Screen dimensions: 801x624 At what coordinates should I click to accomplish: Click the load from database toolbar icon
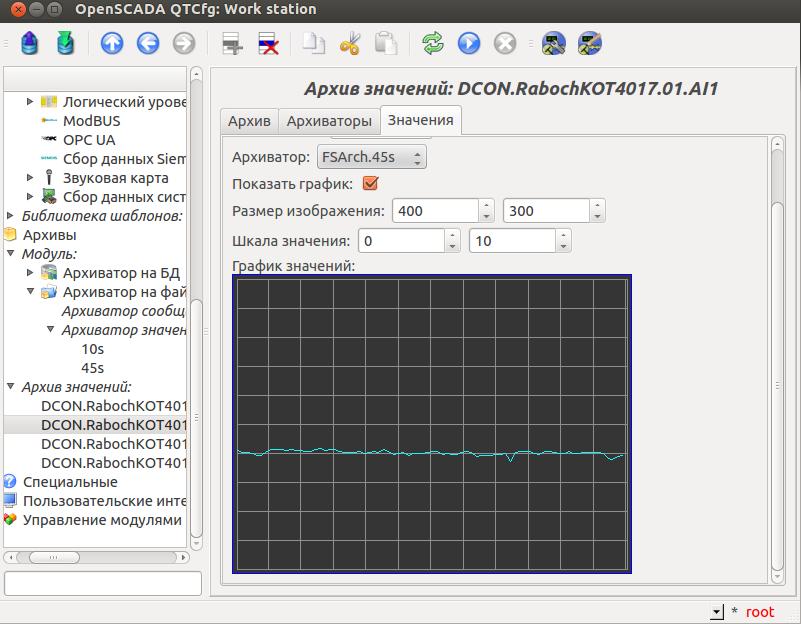pos(30,43)
